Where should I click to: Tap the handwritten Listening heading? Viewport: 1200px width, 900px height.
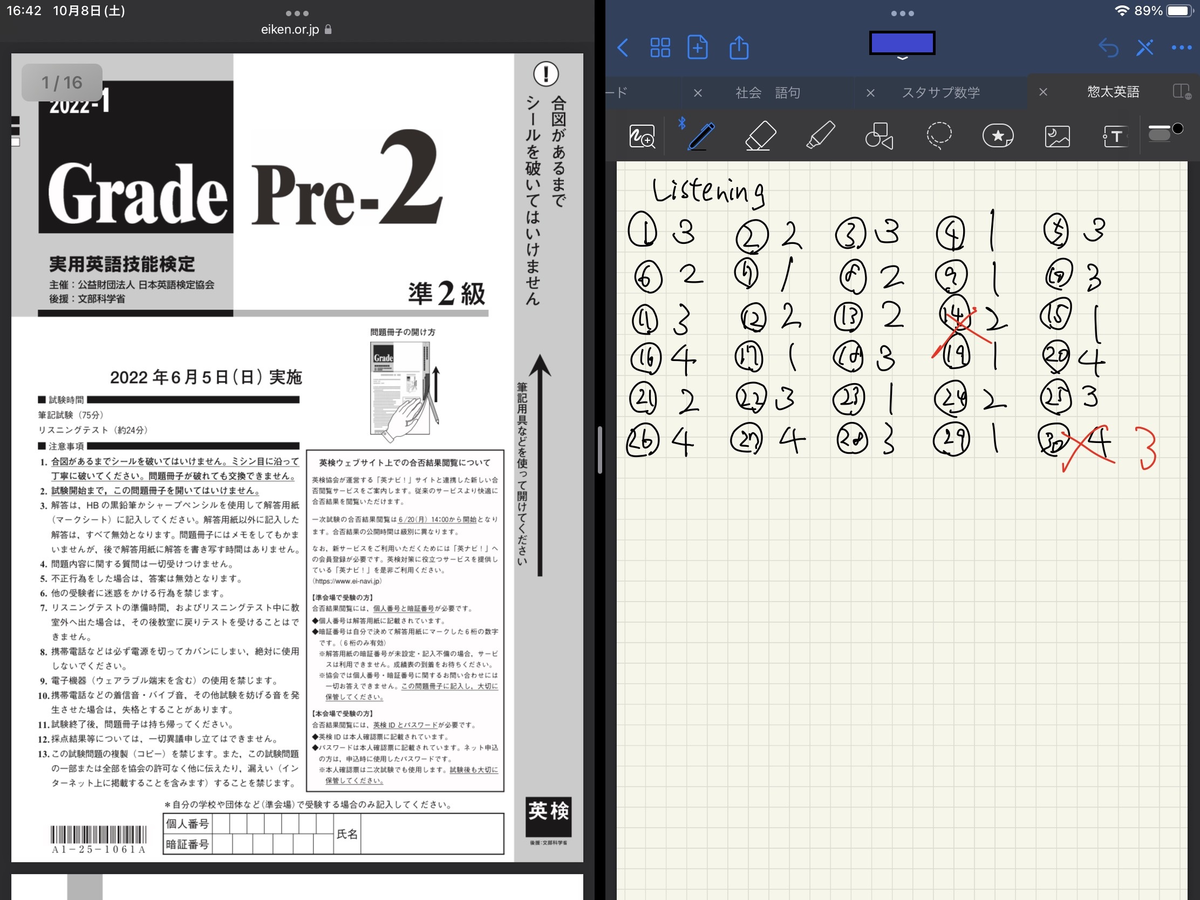coord(709,189)
